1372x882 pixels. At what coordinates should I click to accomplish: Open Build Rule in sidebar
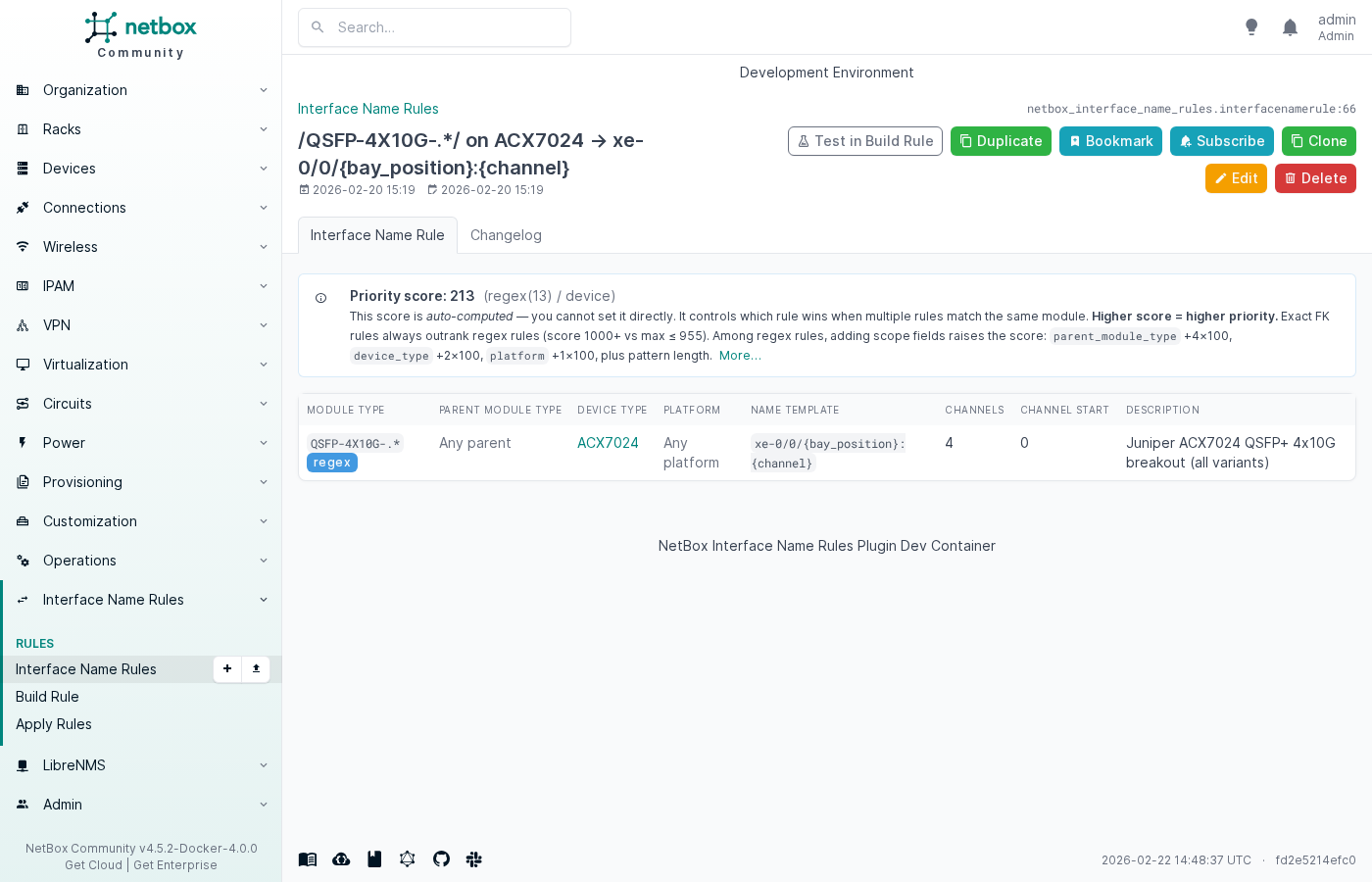click(47, 697)
